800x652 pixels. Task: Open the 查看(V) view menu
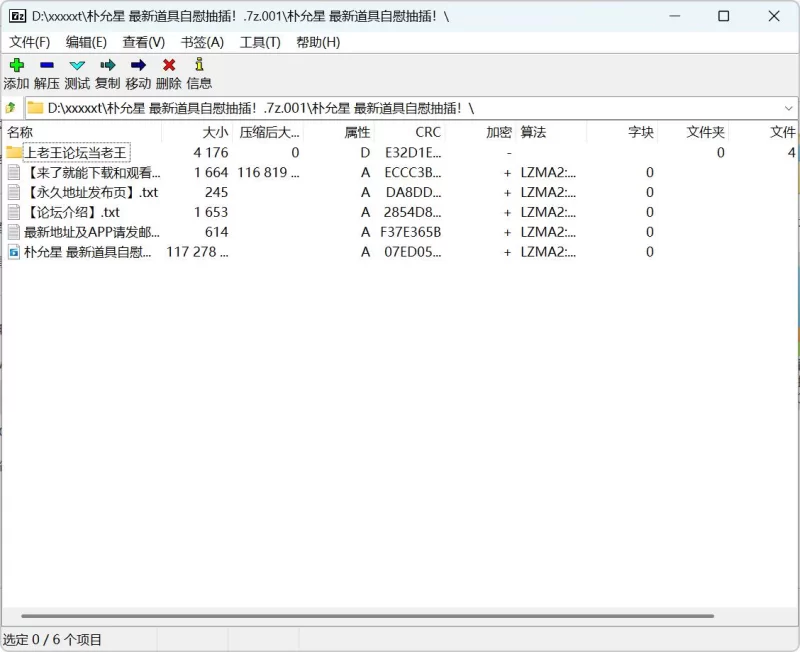coord(144,42)
